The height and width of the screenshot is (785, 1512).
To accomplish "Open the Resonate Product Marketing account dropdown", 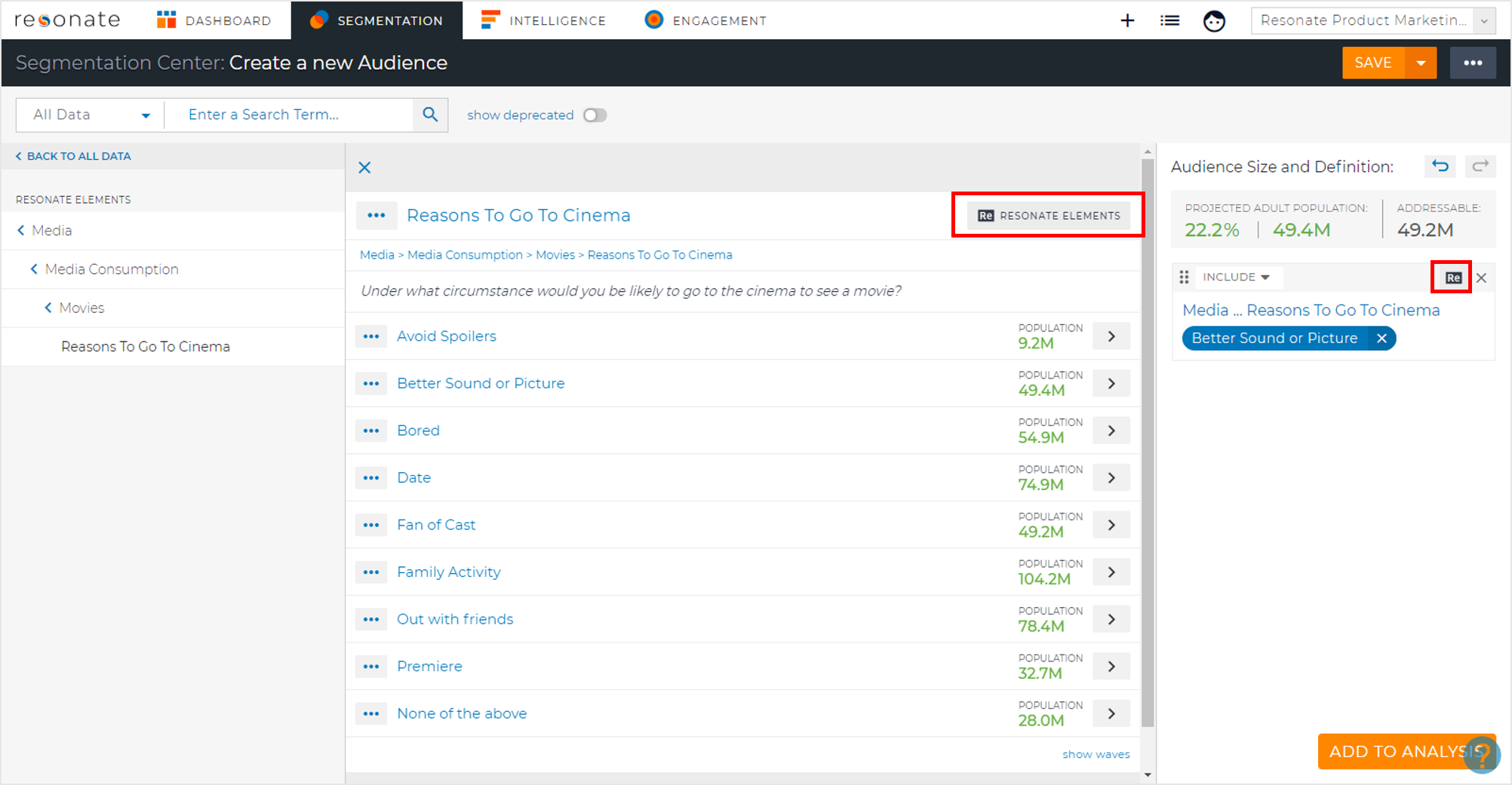I will click(x=1373, y=20).
